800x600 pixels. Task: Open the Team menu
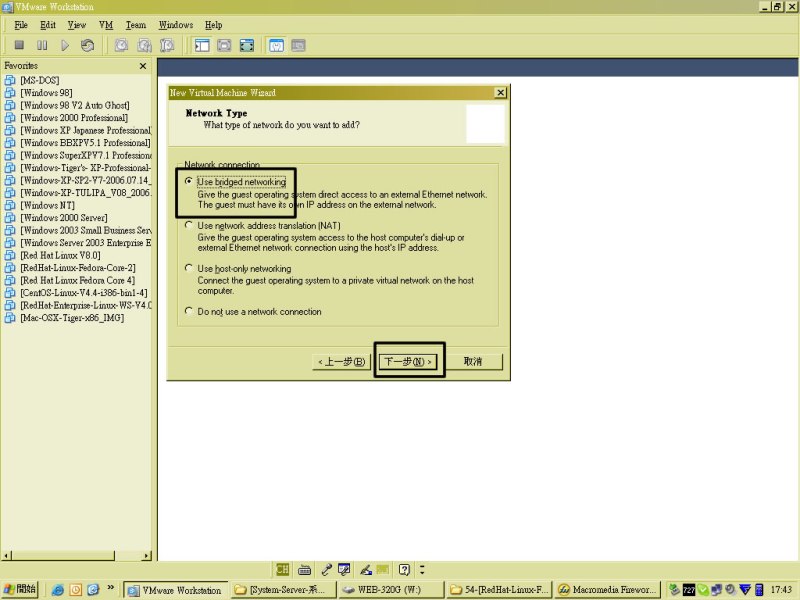pos(136,25)
